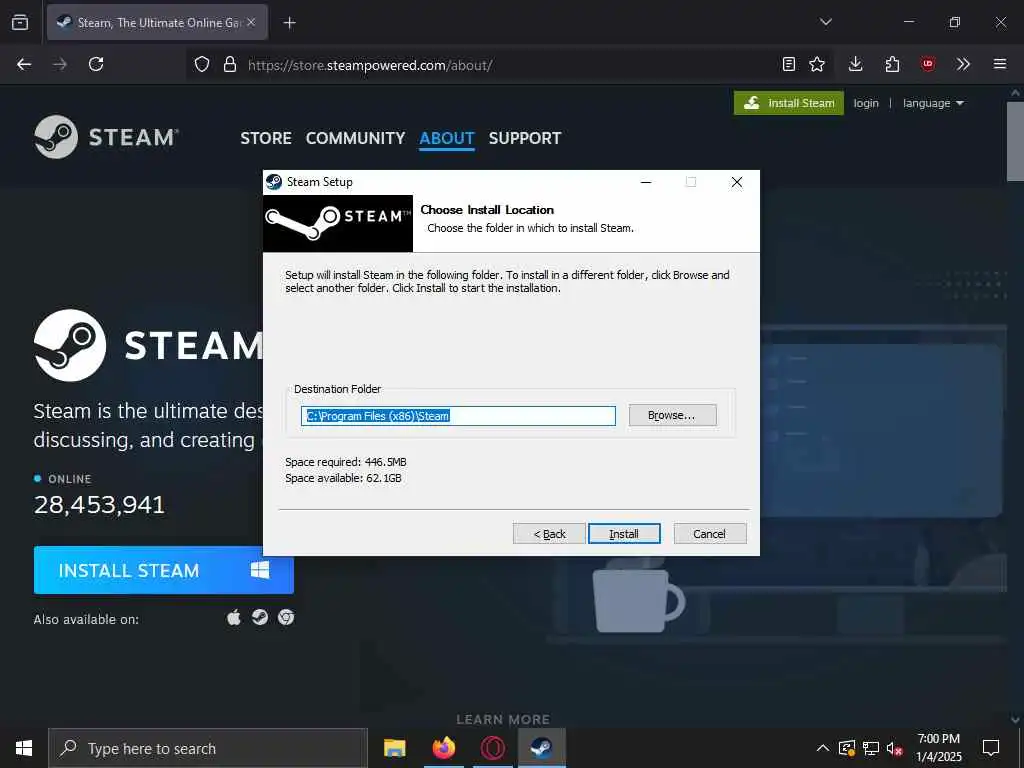Open a new Firefox tab
The height and width of the screenshot is (768, 1024).
point(289,23)
